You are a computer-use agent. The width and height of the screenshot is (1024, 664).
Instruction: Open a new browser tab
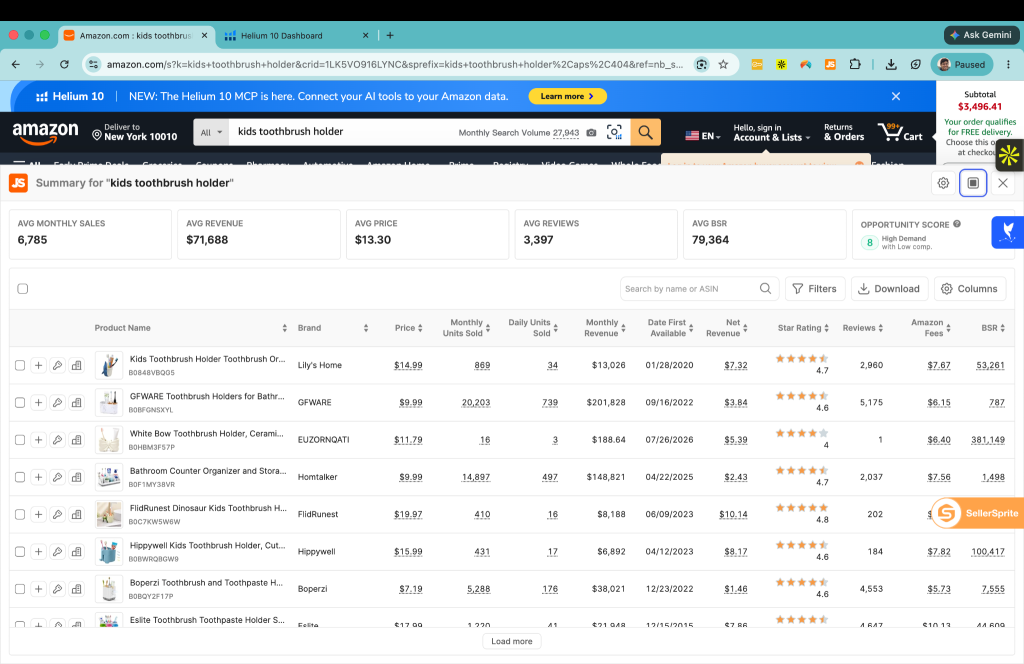click(390, 35)
